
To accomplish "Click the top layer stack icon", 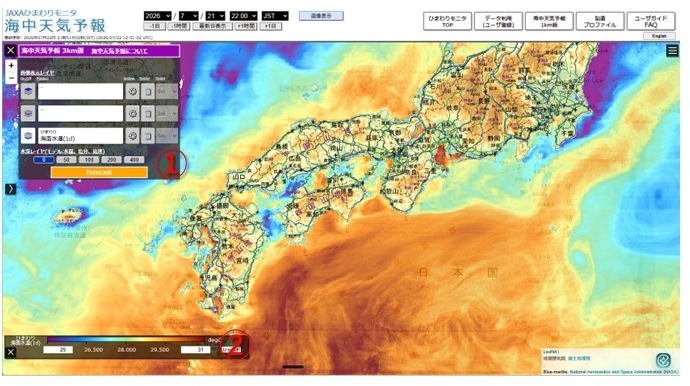I will (x=28, y=92).
